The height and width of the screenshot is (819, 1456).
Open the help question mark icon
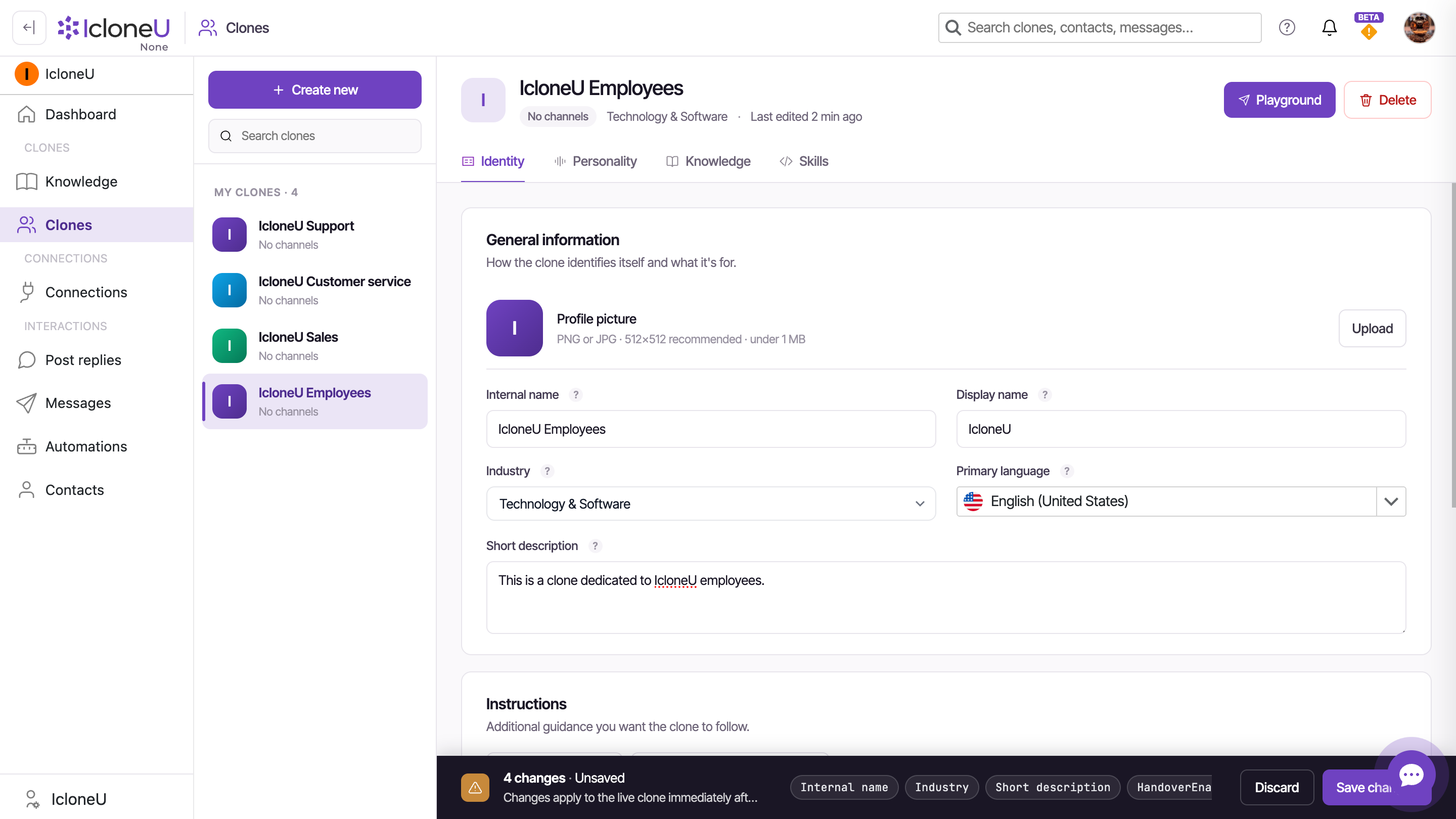point(1287,27)
